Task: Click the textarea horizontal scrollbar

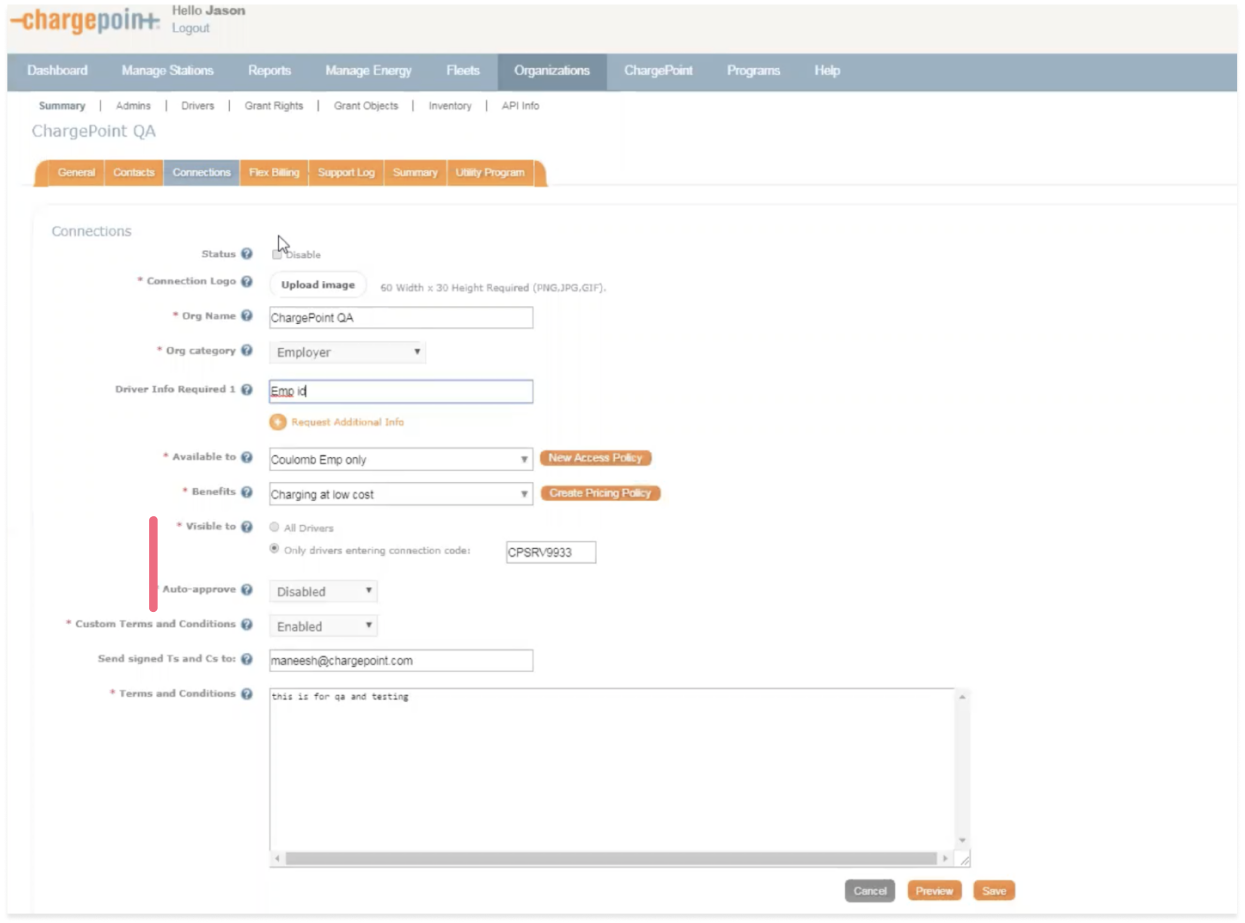Action: (x=613, y=859)
